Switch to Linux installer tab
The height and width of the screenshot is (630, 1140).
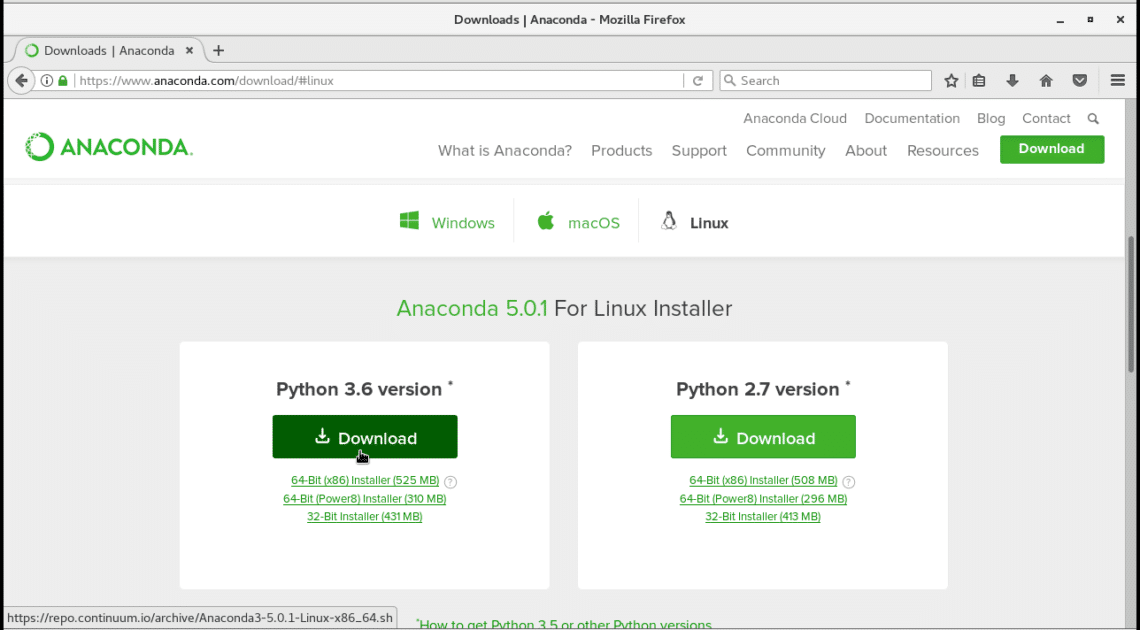[694, 222]
